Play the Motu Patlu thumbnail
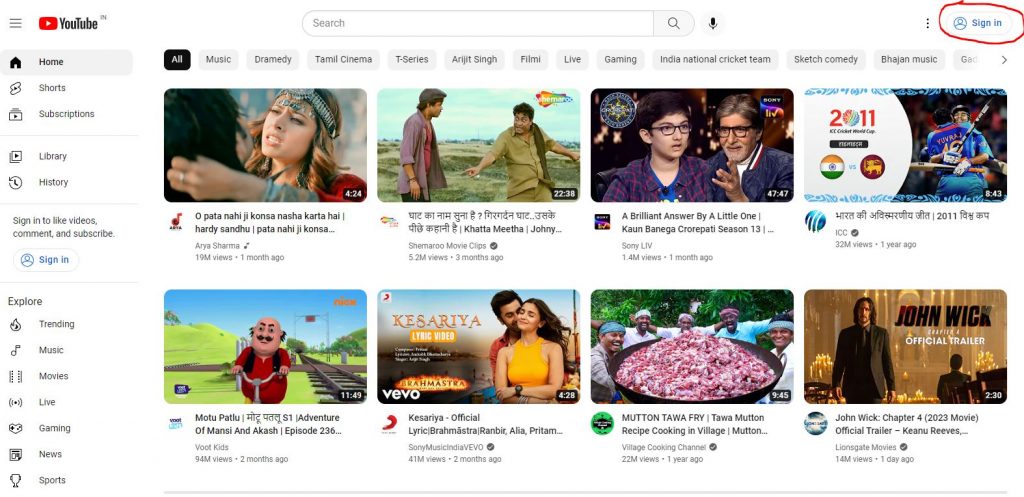Viewport: 1024px width, 497px height. pos(265,347)
